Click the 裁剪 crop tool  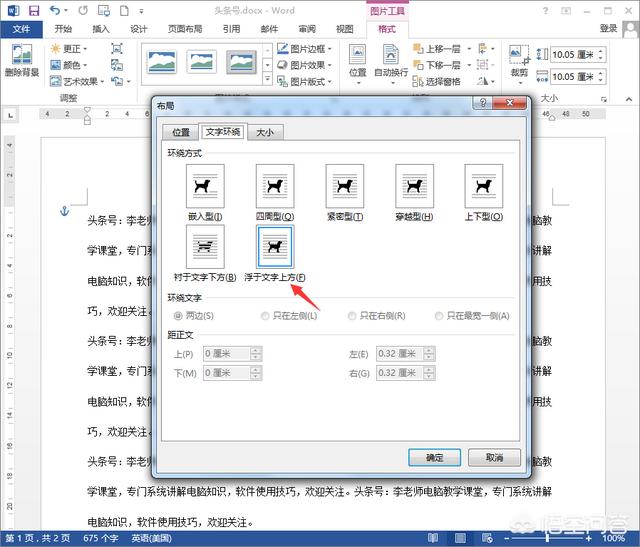519,64
